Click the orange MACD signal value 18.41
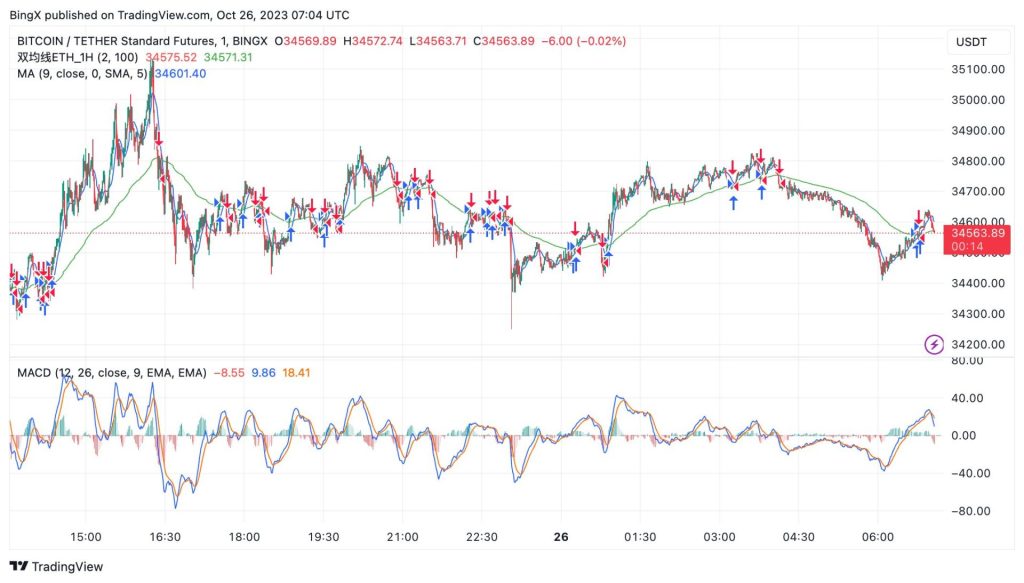The height and width of the screenshot is (583, 1024). pyautogui.click(x=296, y=373)
